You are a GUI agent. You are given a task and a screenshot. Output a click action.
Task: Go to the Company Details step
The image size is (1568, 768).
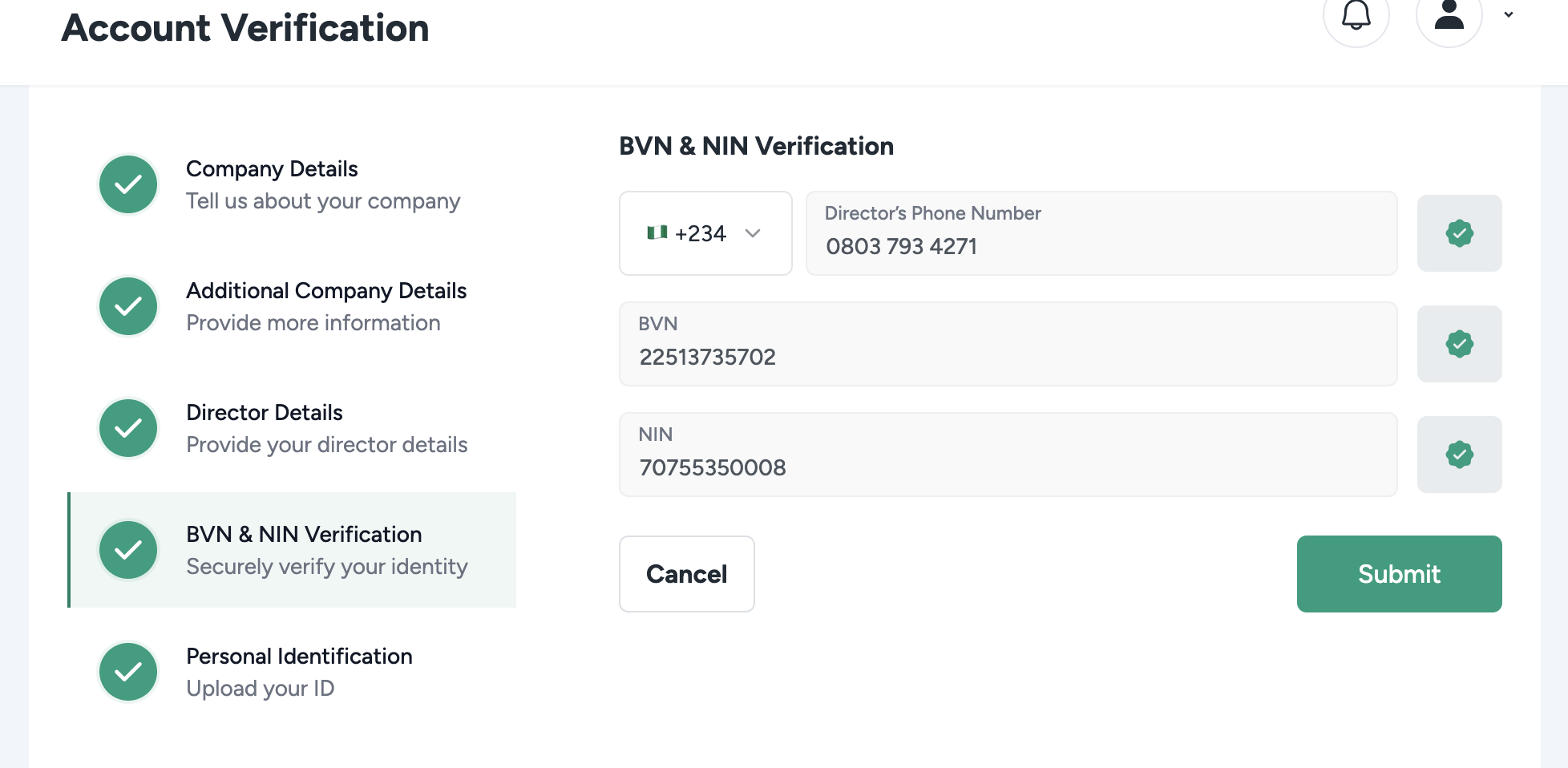pyautogui.click(x=272, y=169)
